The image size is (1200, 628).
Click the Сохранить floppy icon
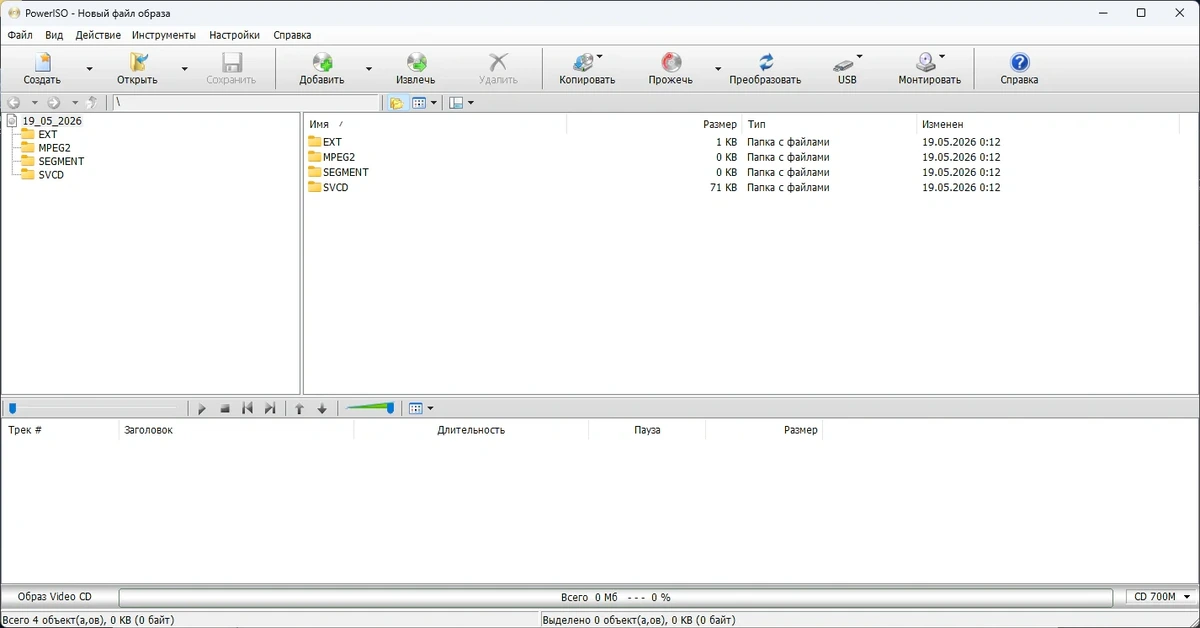[232, 62]
